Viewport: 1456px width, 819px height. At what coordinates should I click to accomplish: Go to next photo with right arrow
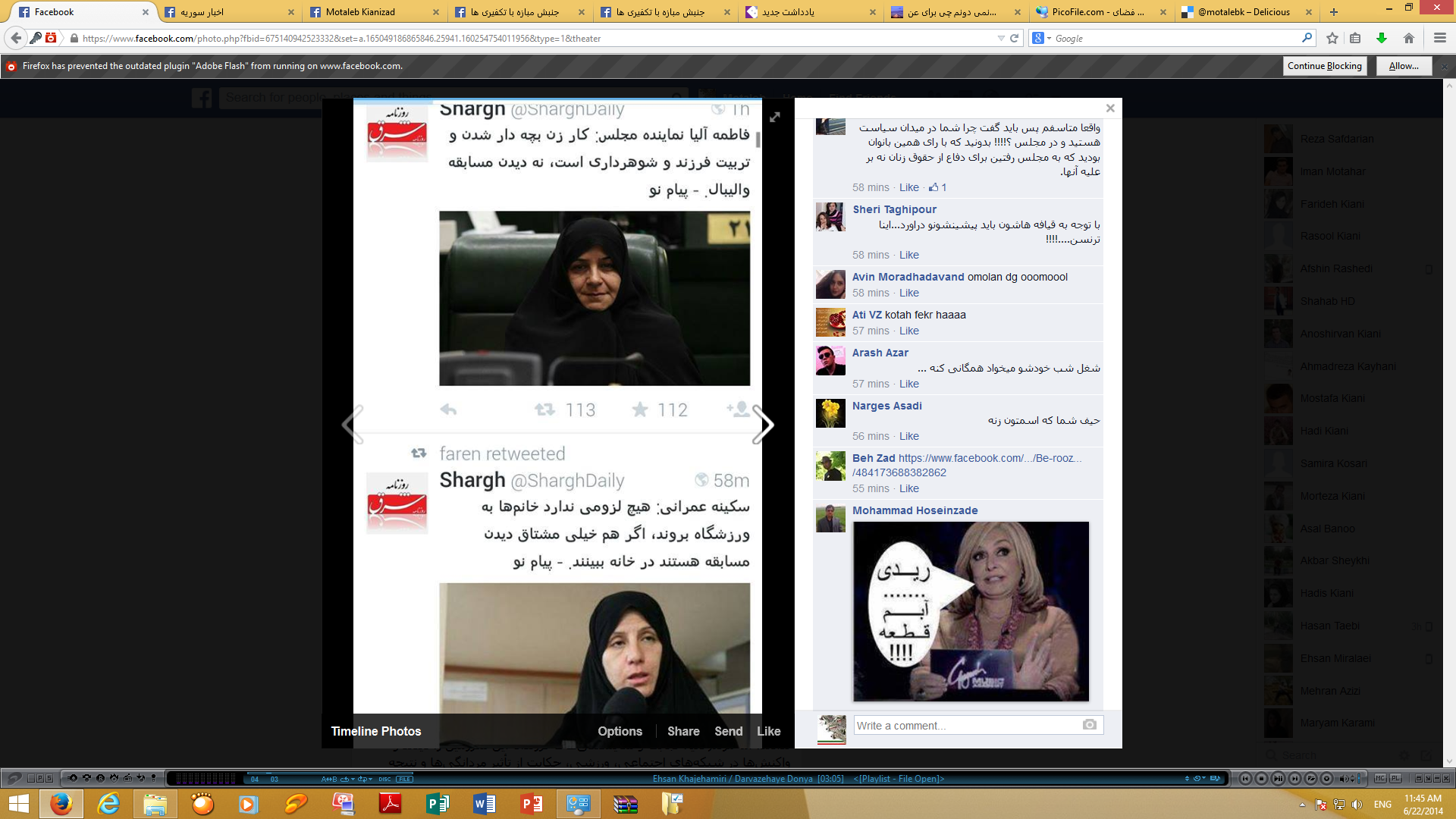tap(763, 425)
